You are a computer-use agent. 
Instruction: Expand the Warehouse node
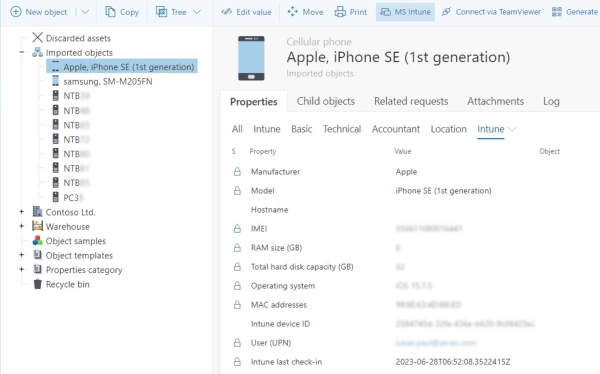tap(21, 226)
